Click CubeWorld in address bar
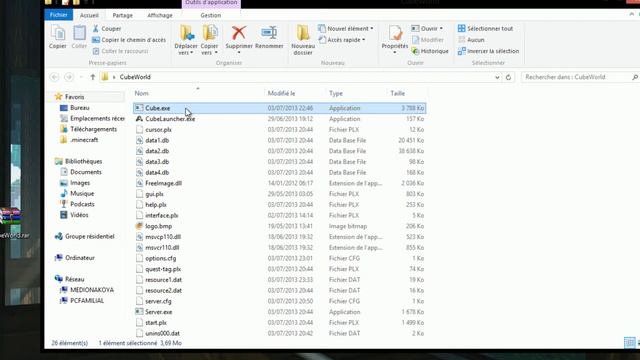 [135, 77]
